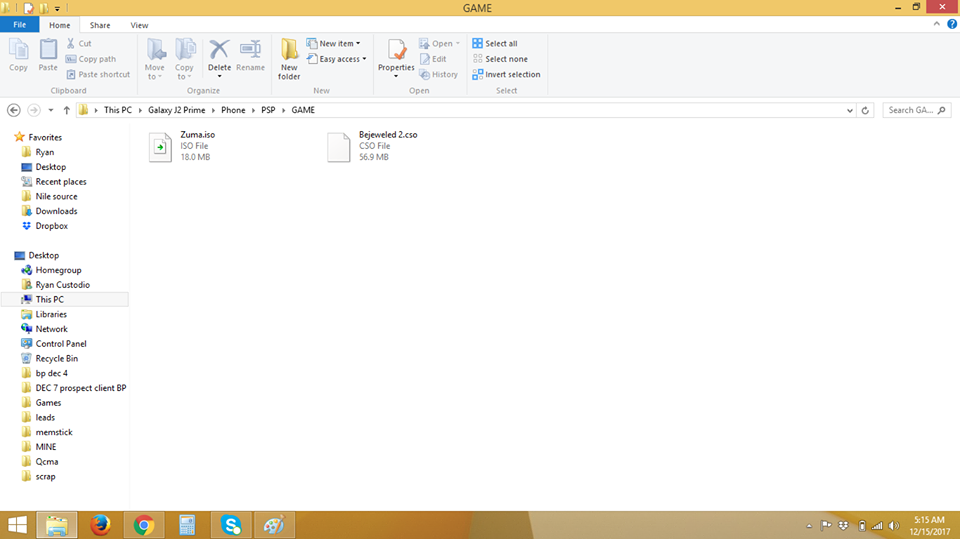Collapse the ribbon with the chevron
The image size is (960, 539).
coord(937,24)
